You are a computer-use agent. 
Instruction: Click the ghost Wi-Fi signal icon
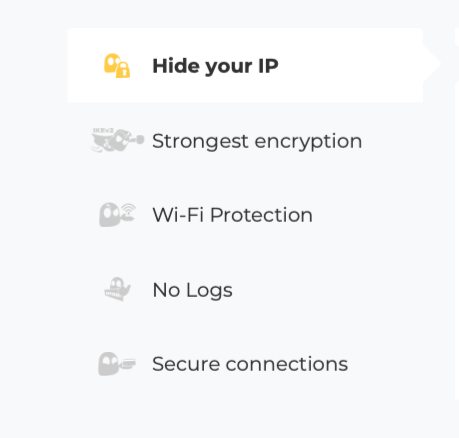point(117,215)
